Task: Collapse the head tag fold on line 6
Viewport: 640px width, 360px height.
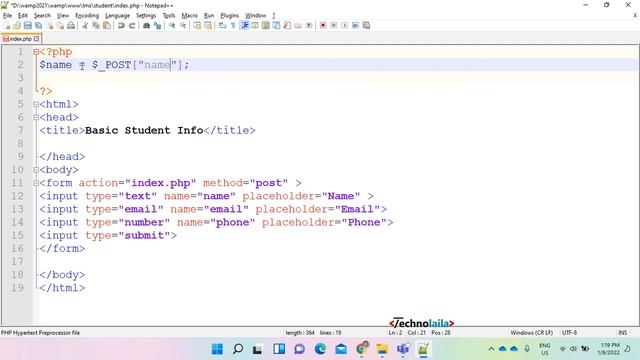Action: click(x=36, y=117)
